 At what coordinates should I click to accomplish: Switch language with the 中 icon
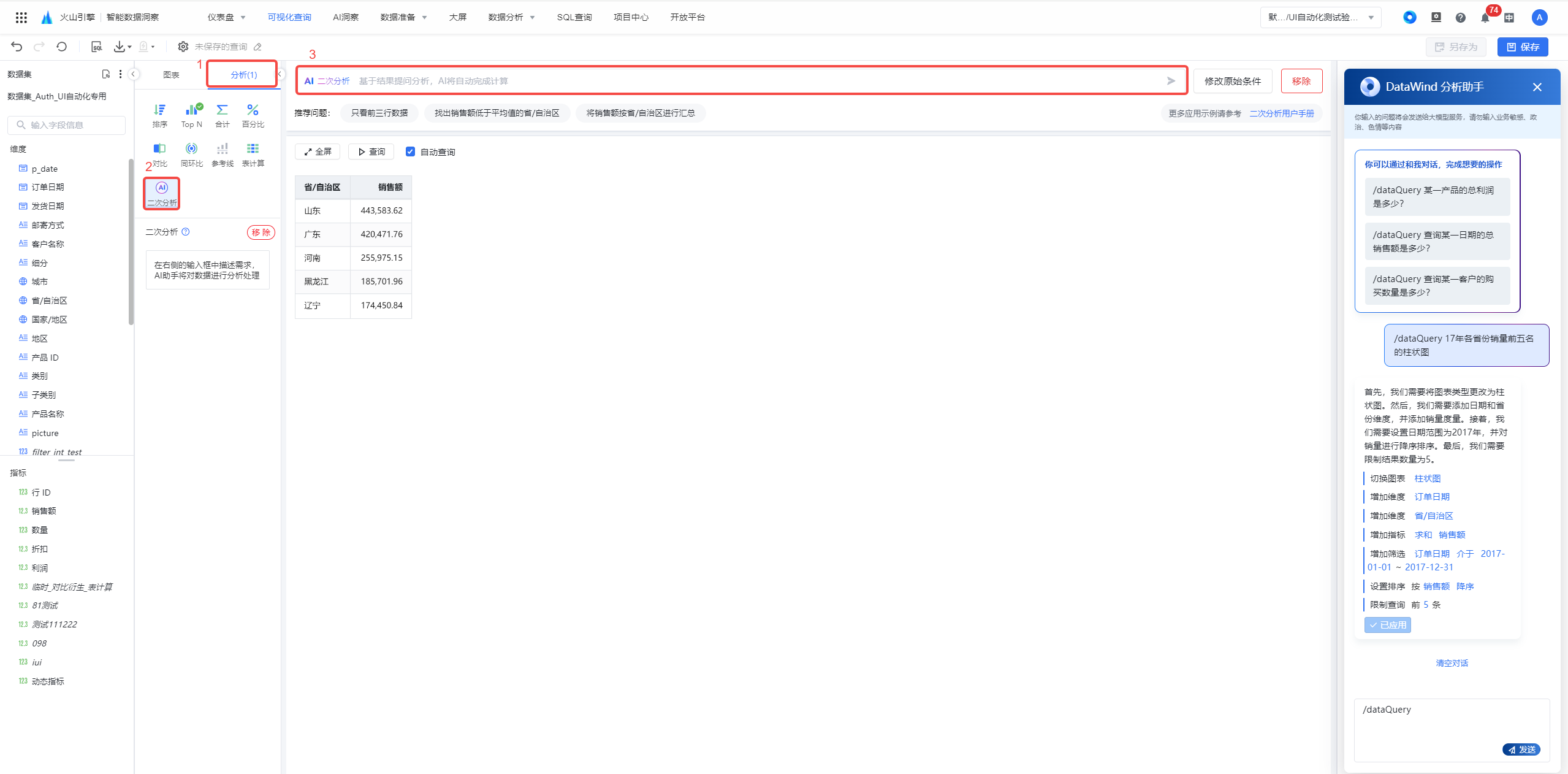1509,17
